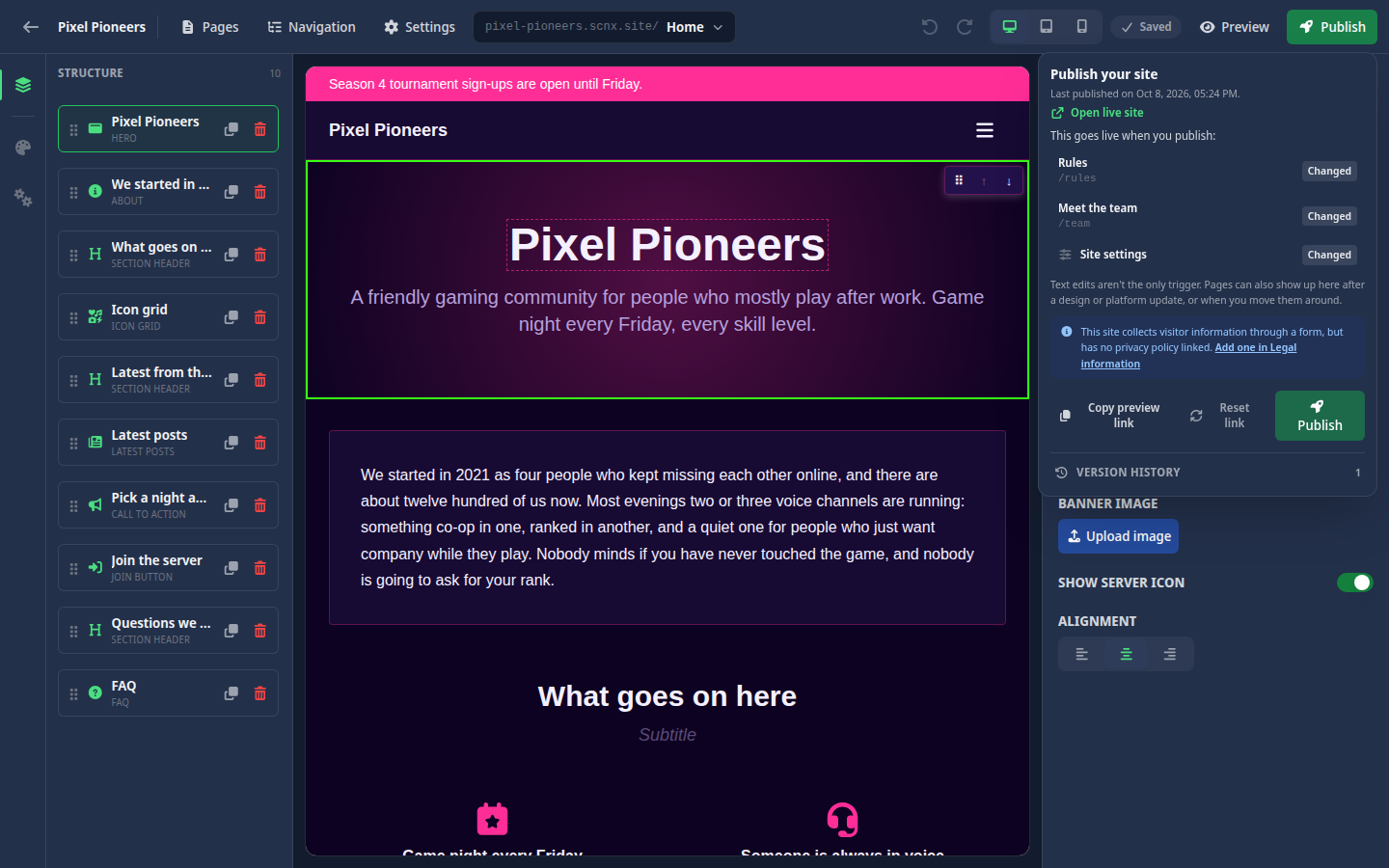
Task: Duplicate the Icon grid block
Action: pos(231,317)
